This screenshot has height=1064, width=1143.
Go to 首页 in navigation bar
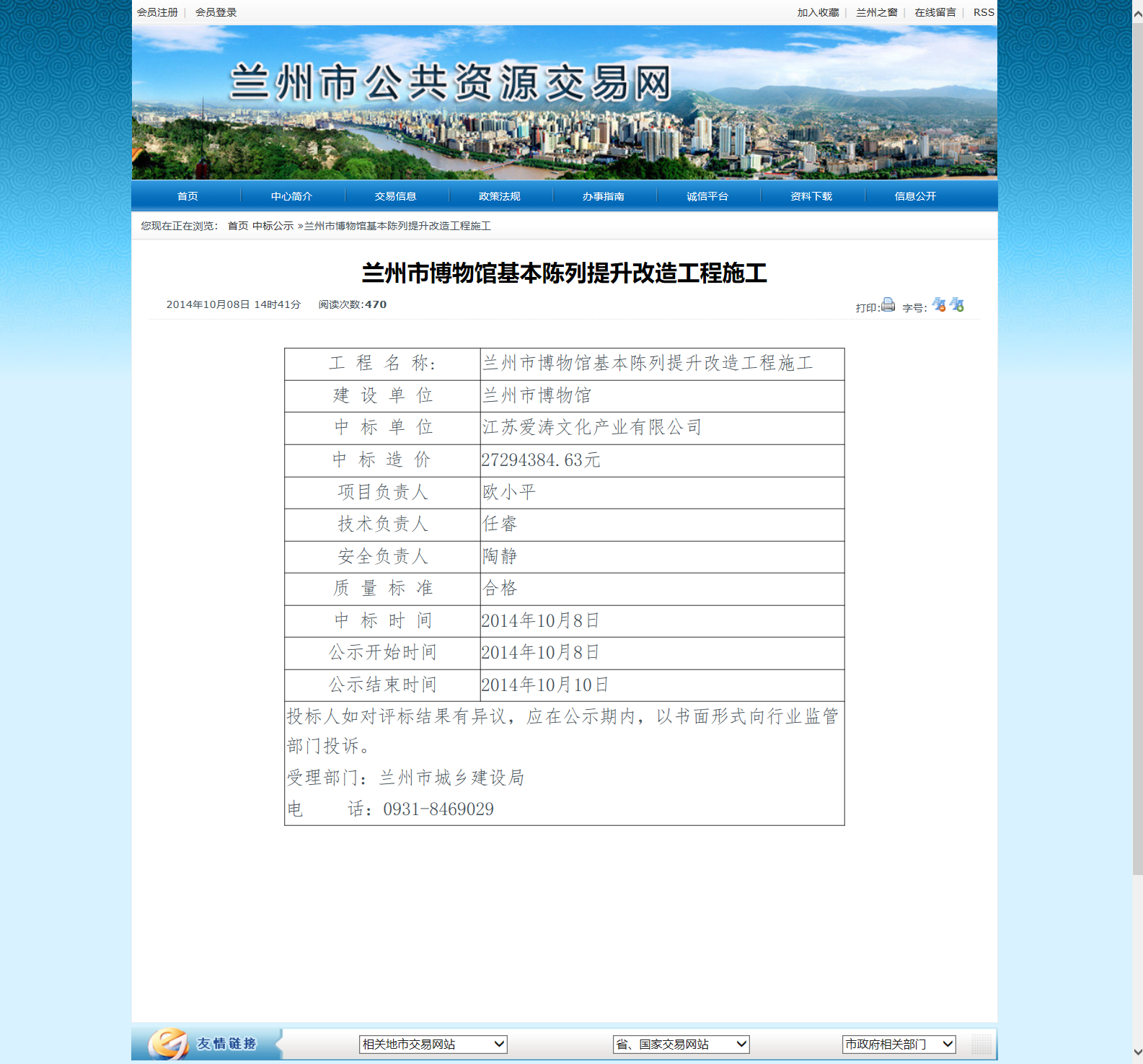[187, 196]
